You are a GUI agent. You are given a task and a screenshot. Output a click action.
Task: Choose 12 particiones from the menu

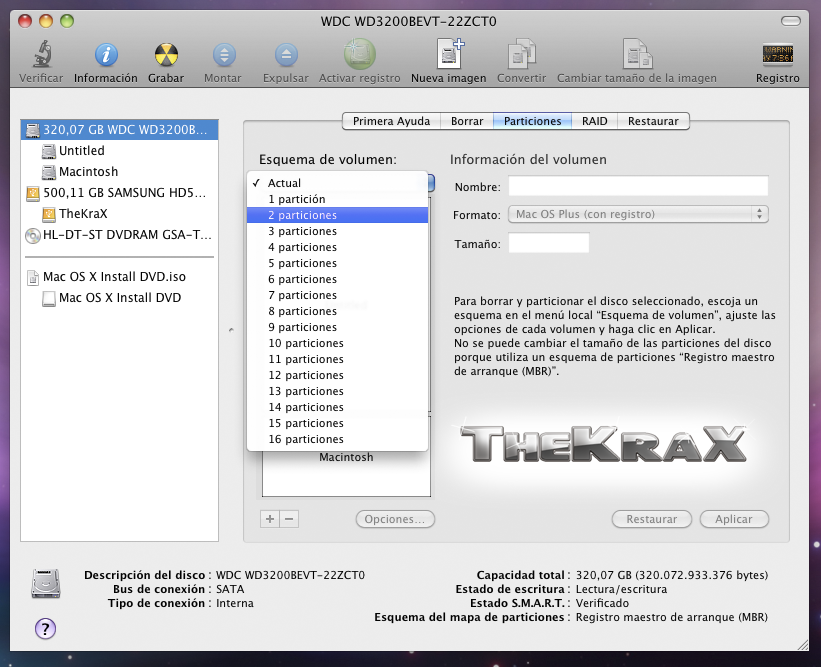point(337,375)
